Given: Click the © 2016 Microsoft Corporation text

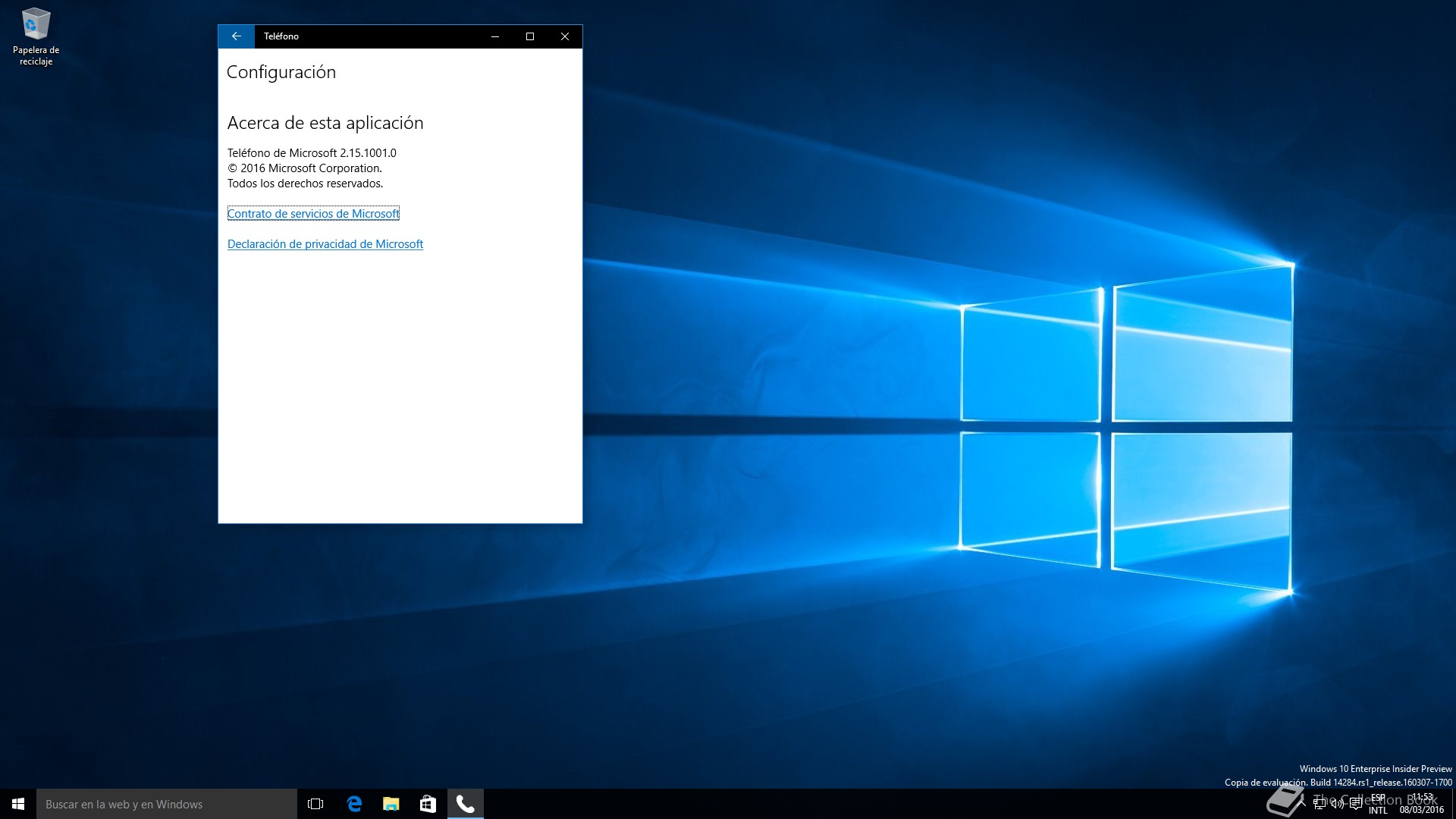Looking at the screenshot, I should [305, 168].
